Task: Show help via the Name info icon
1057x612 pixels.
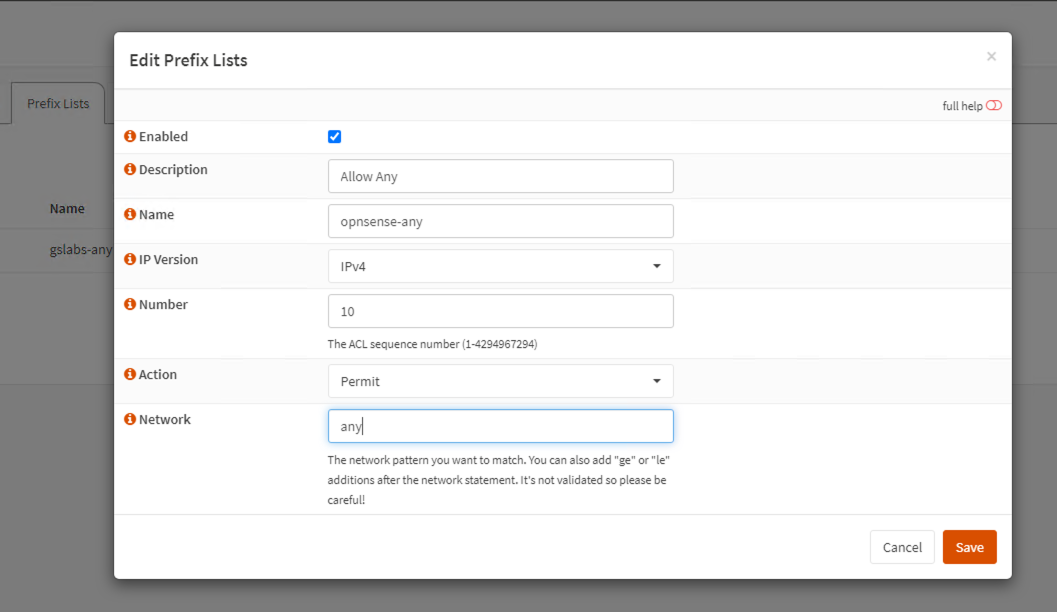Action: click(x=130, y=214)
